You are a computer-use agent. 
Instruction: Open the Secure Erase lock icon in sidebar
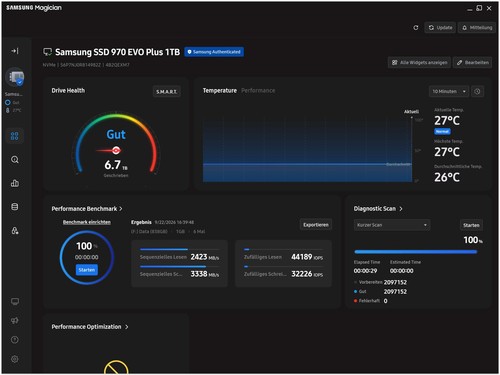point(15,230)
